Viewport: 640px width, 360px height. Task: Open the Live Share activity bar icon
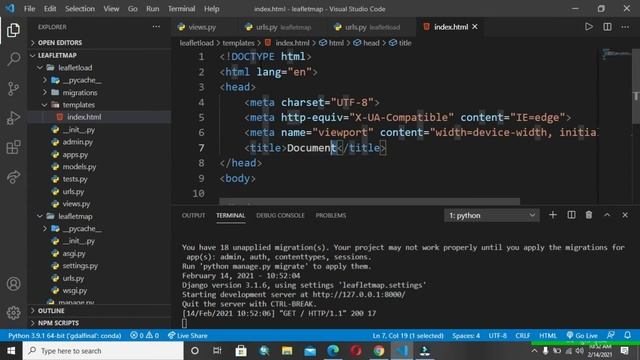click(x=13, y=177)
